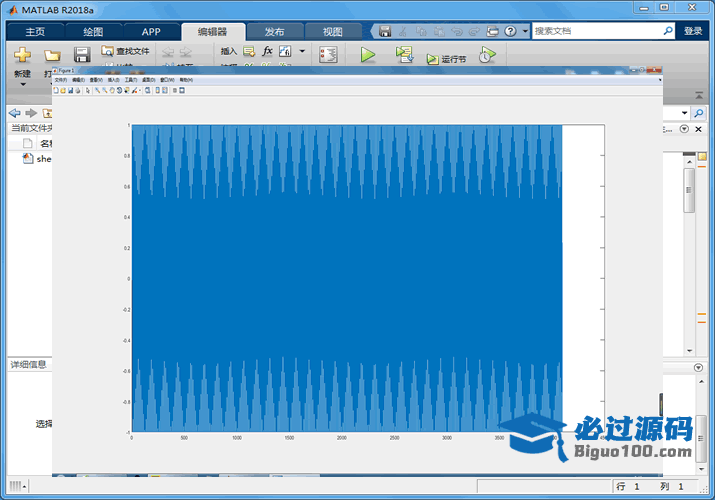
Task: Click the insert section icon beside 插入
Action: coord(249,52)
